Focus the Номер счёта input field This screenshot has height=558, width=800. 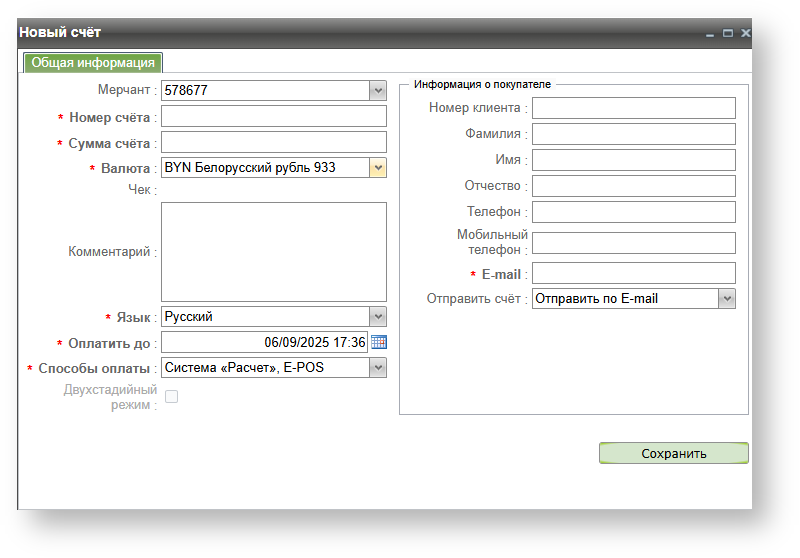point(273,117)
